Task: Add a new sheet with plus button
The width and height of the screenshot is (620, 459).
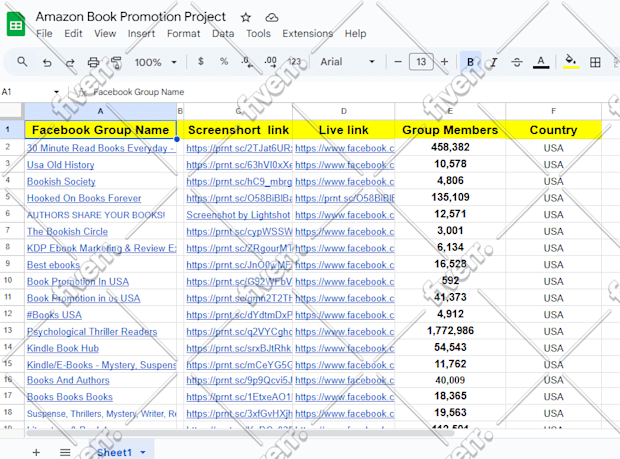Action: tap(36, 452)
